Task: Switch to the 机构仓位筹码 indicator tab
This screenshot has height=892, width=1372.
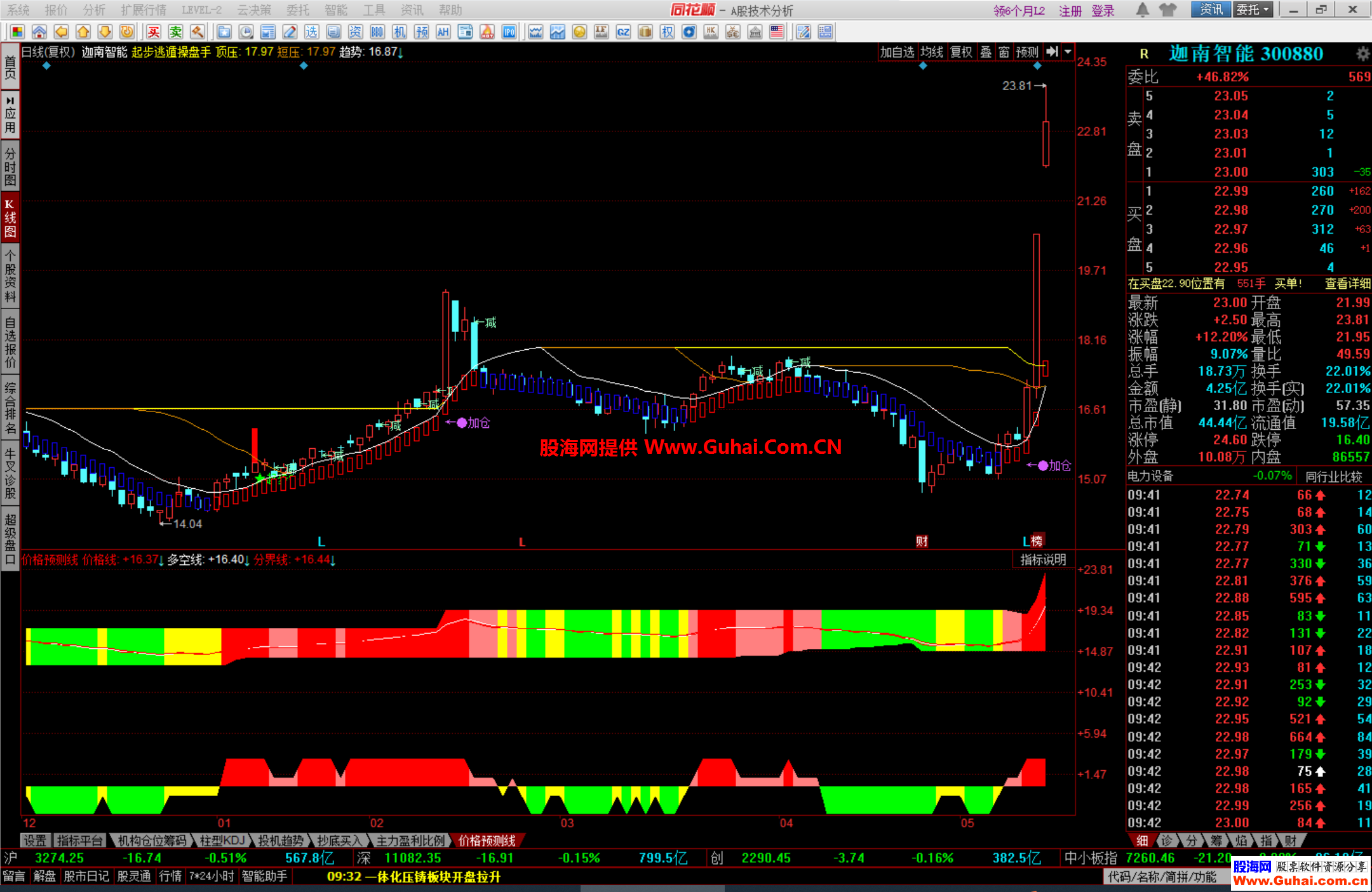Action: (x=152, y=841)
